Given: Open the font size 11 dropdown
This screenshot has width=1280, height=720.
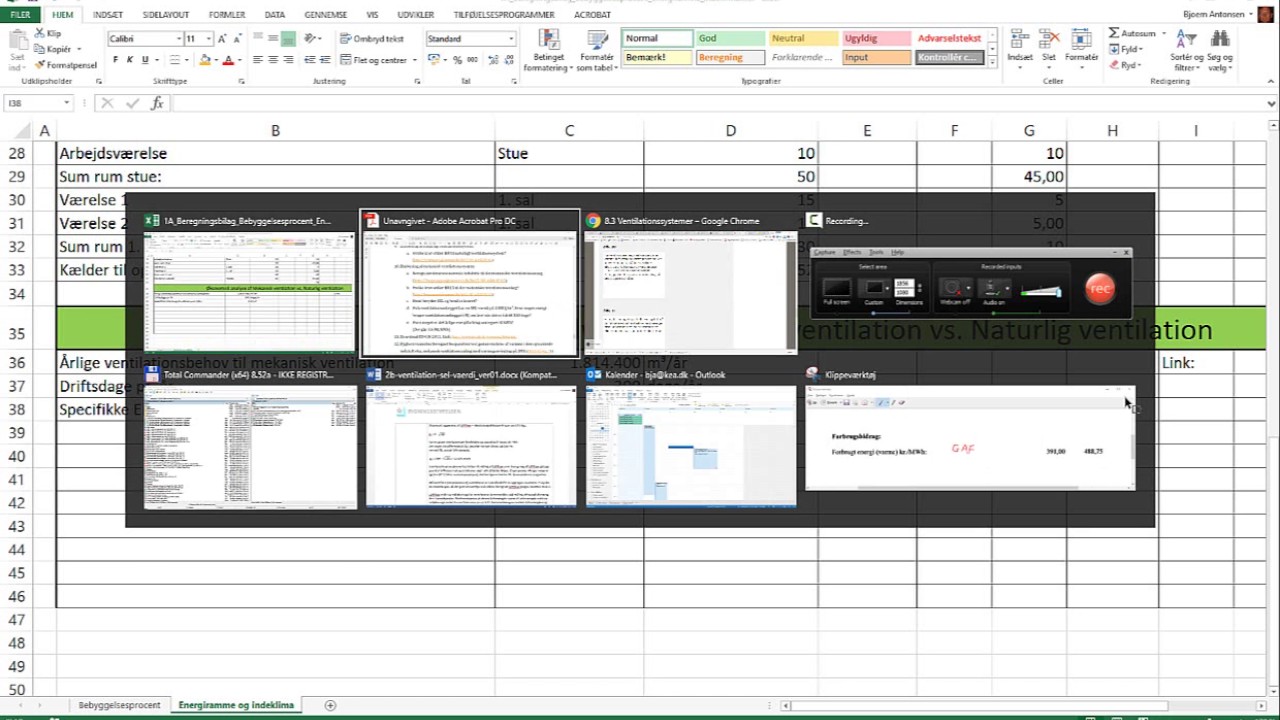Looking at the screenshot, I should tap(208, 38).
